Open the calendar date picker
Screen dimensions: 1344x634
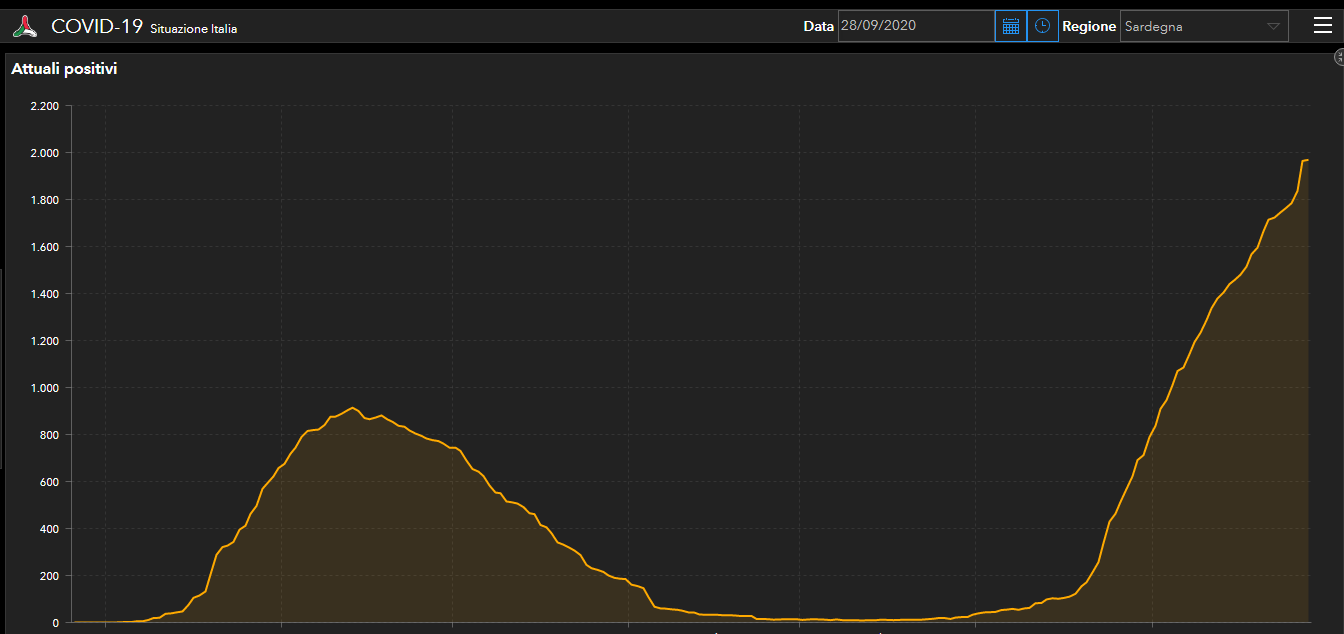1011,26
